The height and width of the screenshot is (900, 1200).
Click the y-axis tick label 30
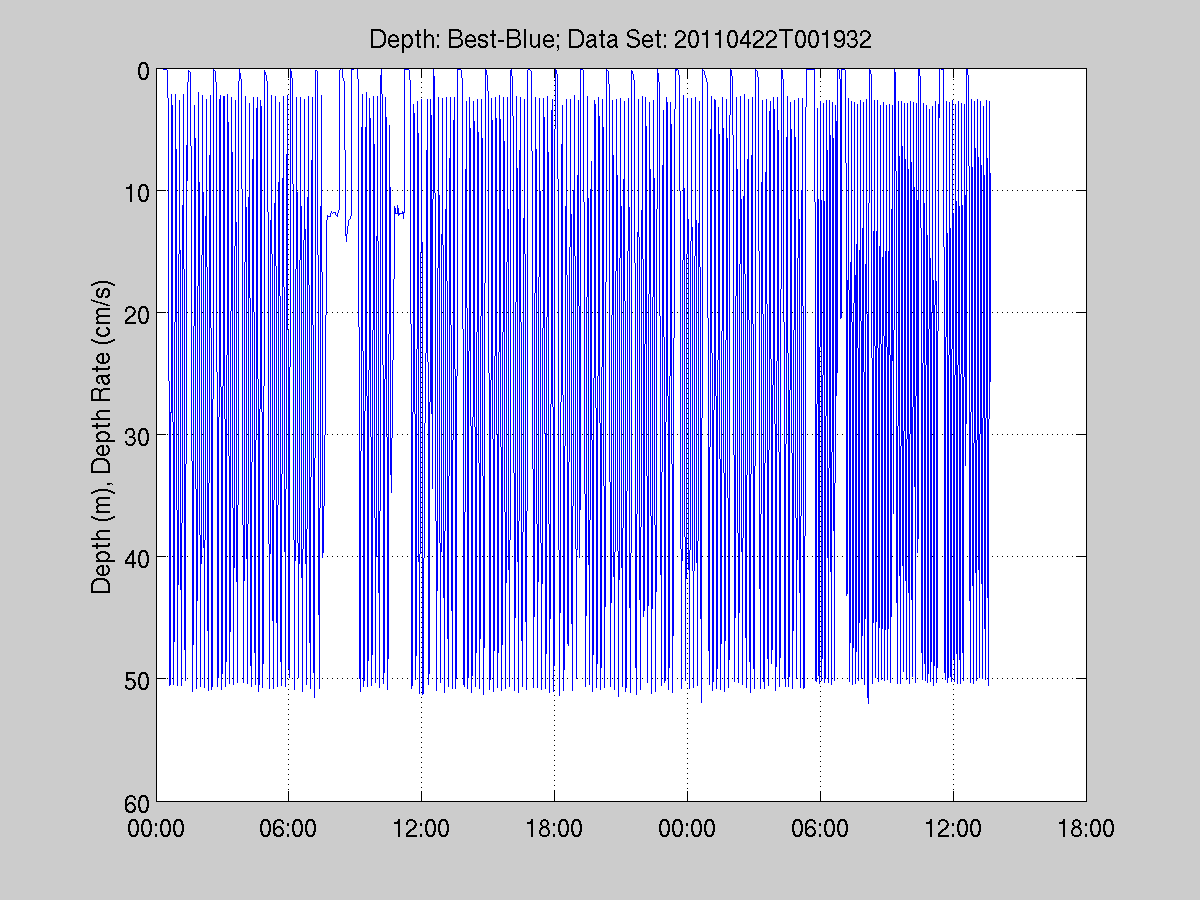pos(138,436)
